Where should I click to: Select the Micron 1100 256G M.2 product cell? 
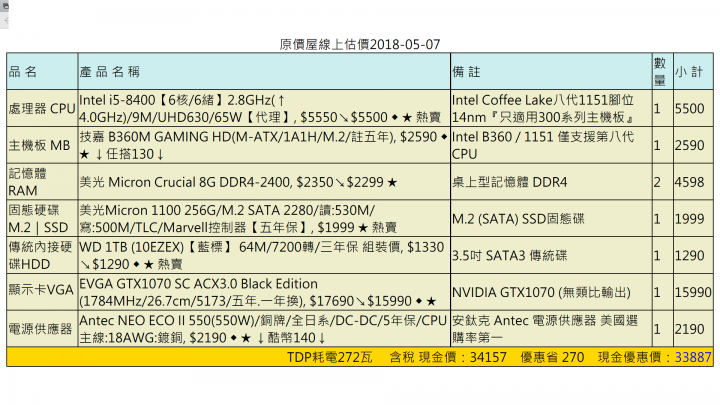point(264,219)
